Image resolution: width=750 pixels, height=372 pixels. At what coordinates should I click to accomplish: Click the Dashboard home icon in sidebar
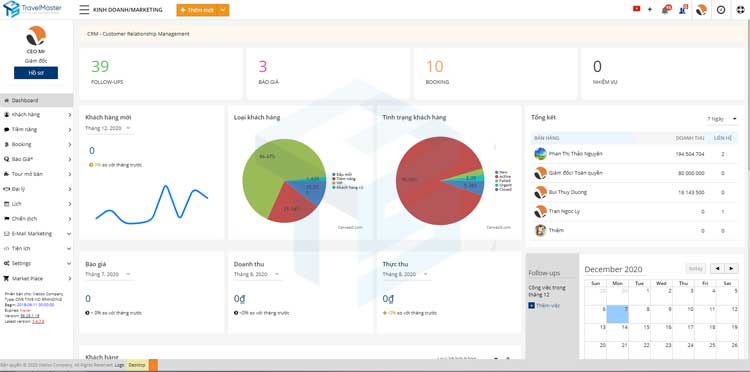click(x=7, y=100)
